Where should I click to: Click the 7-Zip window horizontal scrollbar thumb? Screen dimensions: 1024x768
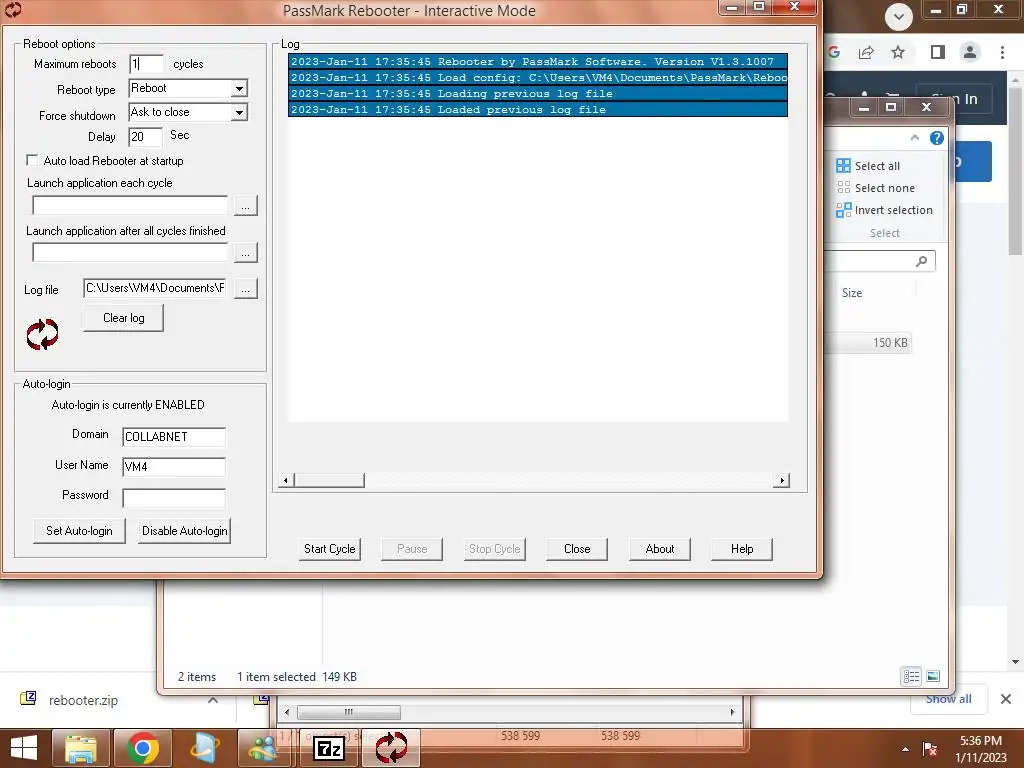[349, 712]
